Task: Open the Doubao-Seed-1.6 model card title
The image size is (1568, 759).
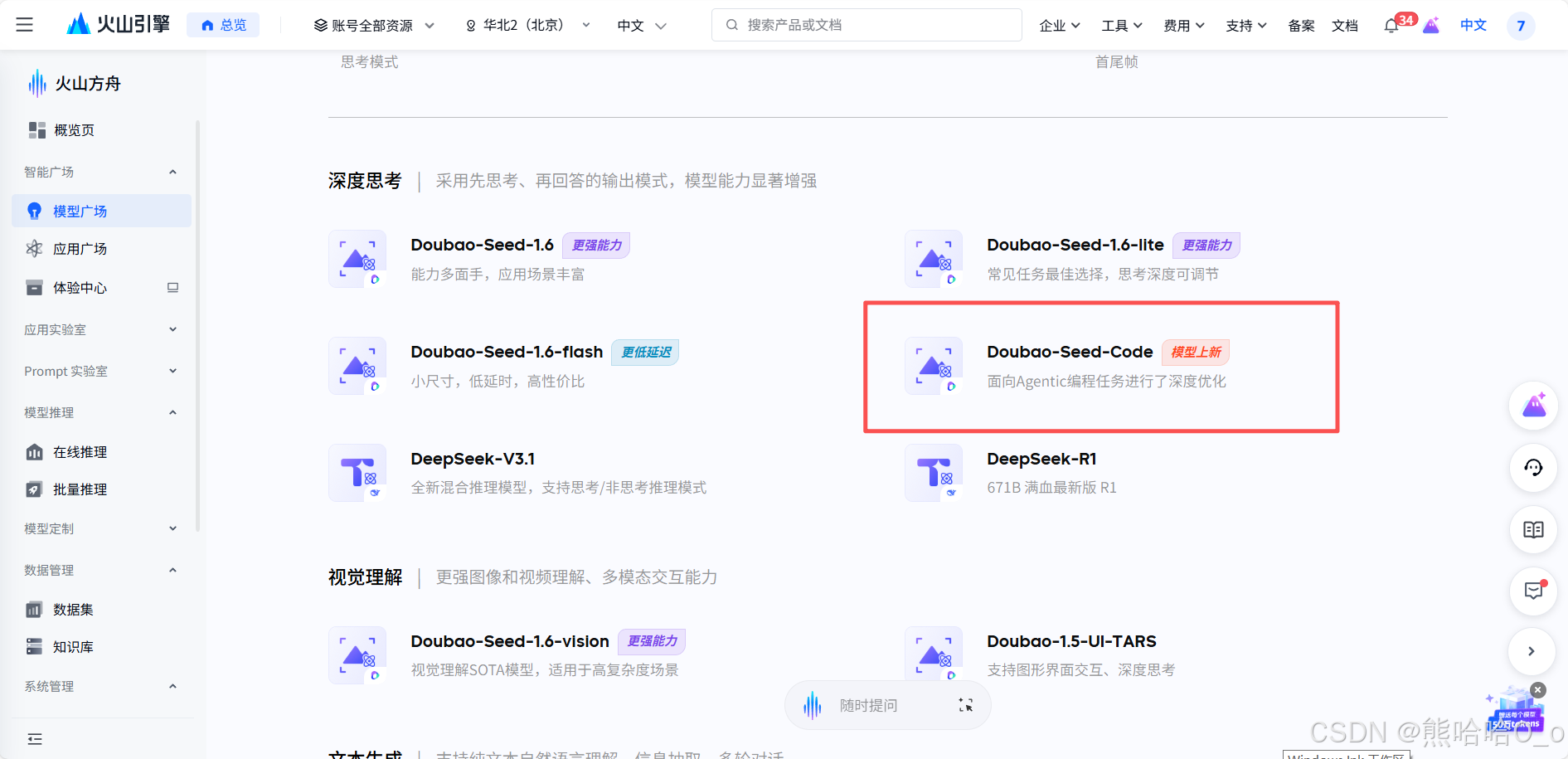Action: click(482, 245)
